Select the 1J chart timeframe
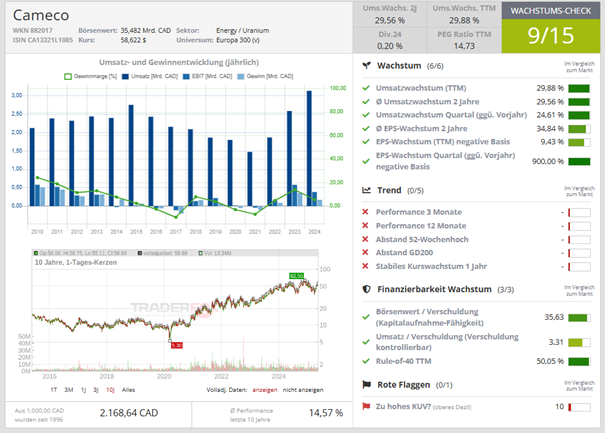Screen dimensions: 605x433 point(83,390)
